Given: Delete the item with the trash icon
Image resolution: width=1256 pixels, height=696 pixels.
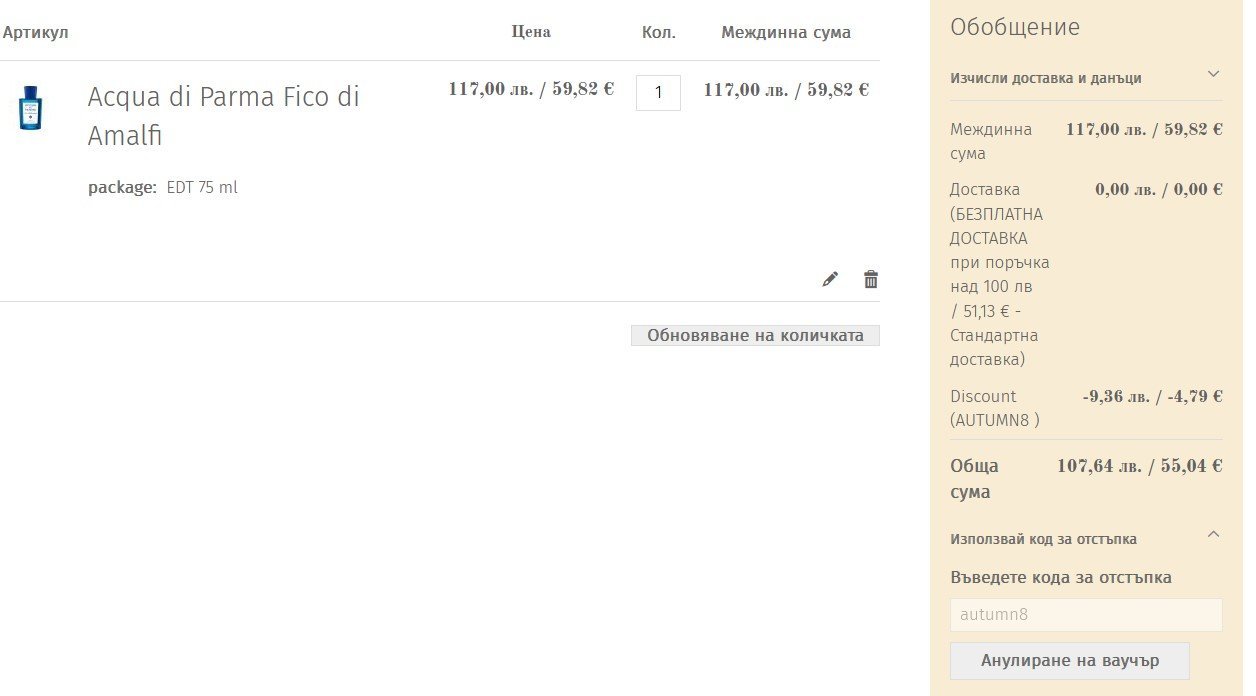Looking at the screenshot, I should click(x=871, y=279).
